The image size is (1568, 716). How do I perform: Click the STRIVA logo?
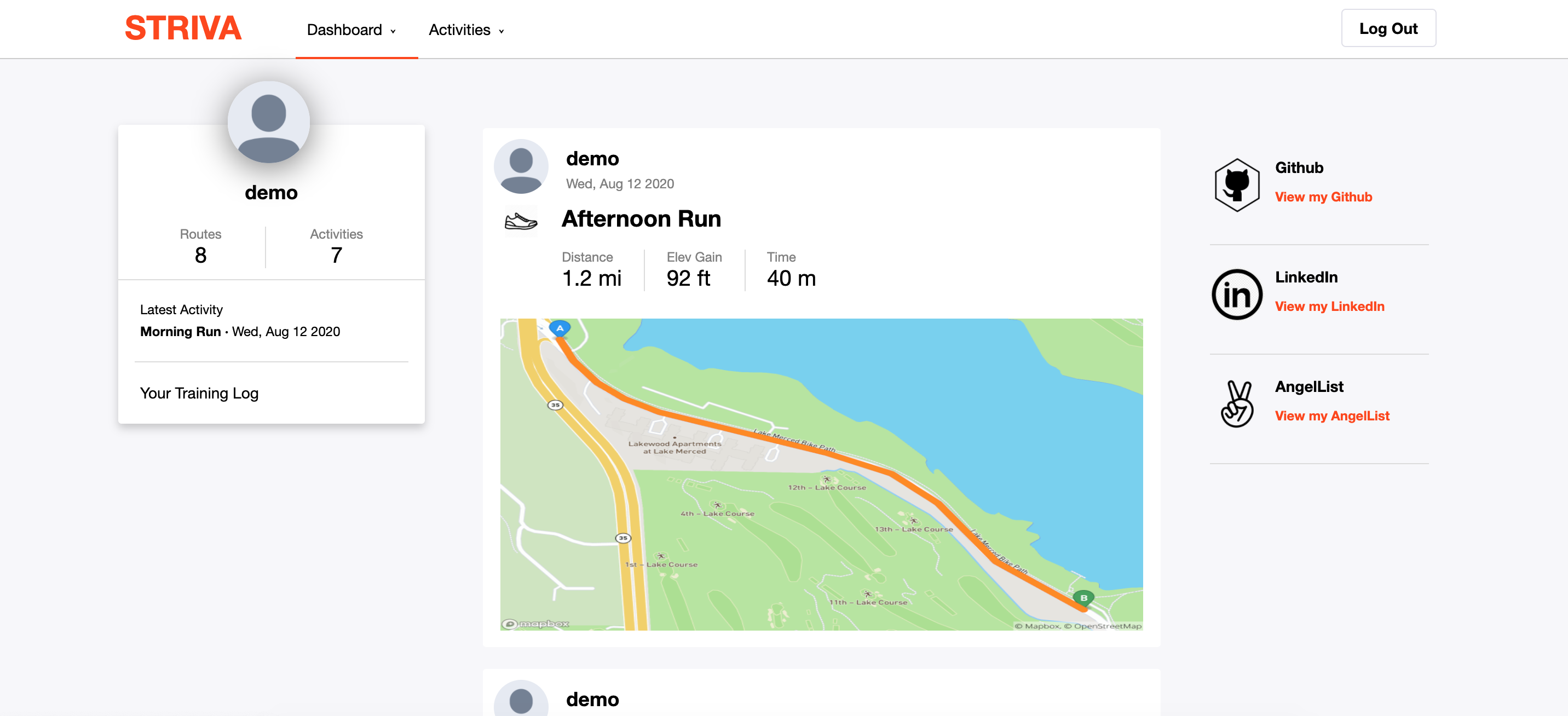click(183, 28)
